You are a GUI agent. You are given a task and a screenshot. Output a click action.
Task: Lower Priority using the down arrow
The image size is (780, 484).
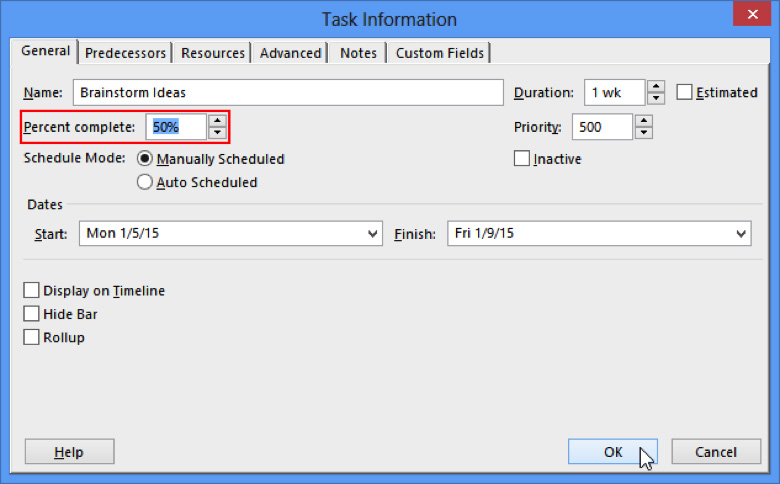tap(644, 133)
